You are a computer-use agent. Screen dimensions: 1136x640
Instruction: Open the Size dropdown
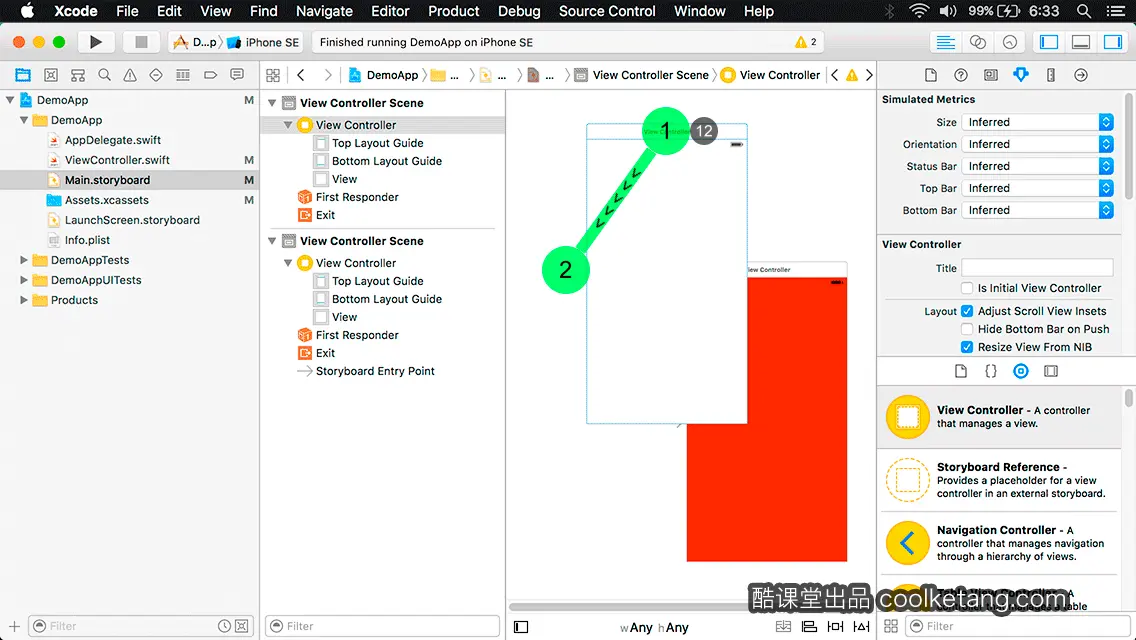point(1037,122)
